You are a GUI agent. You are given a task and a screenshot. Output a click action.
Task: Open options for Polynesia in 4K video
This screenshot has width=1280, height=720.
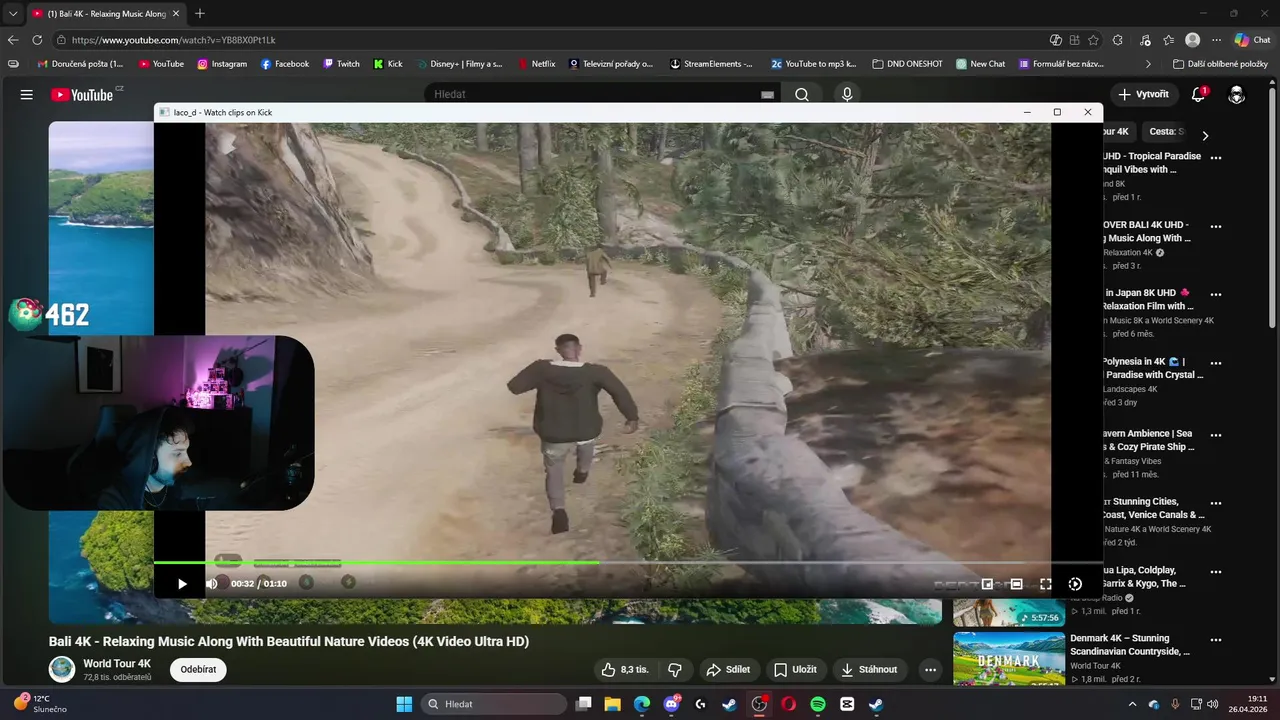(1216, 363)
